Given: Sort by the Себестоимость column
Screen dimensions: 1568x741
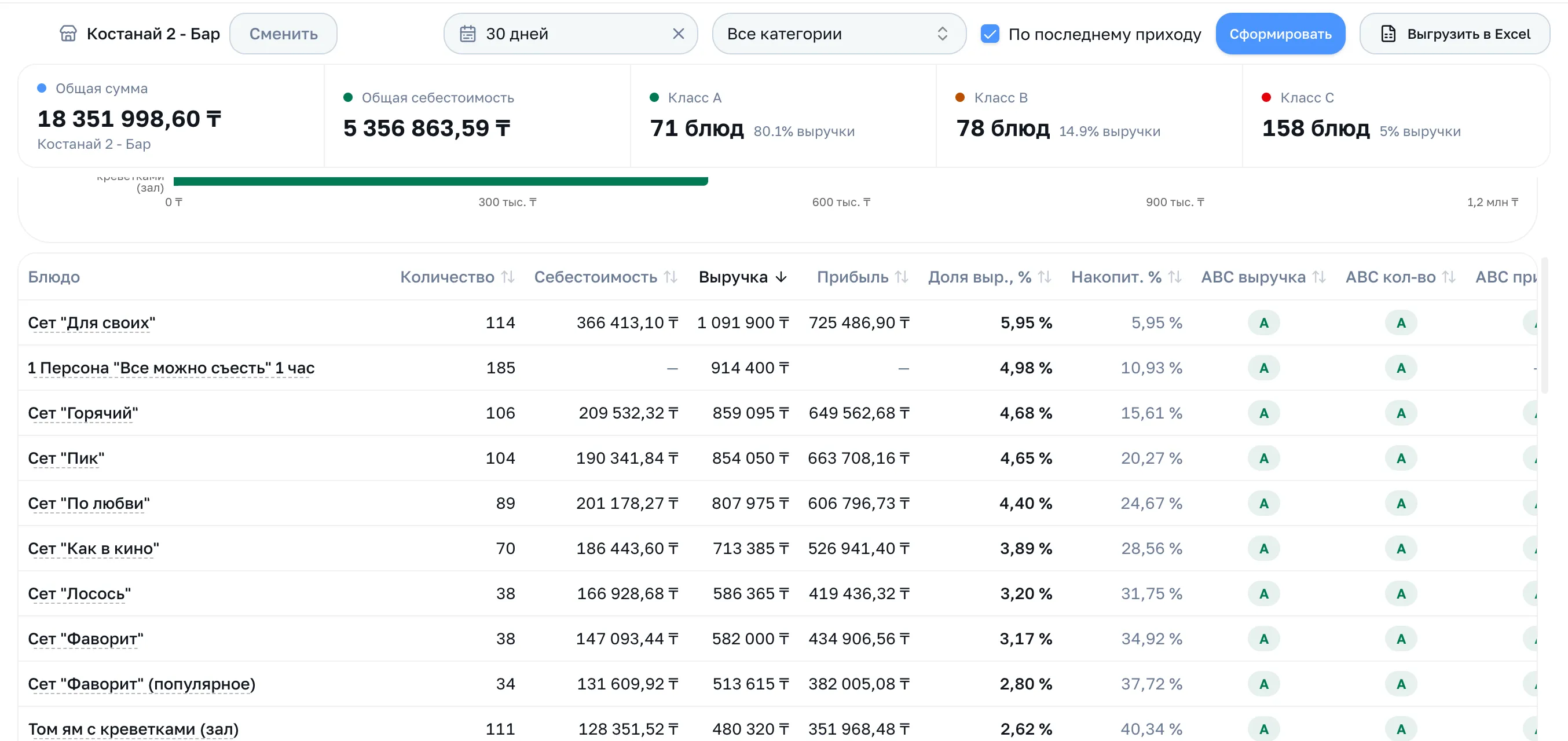Looking at the screenshot, I should tap(606, 277).
